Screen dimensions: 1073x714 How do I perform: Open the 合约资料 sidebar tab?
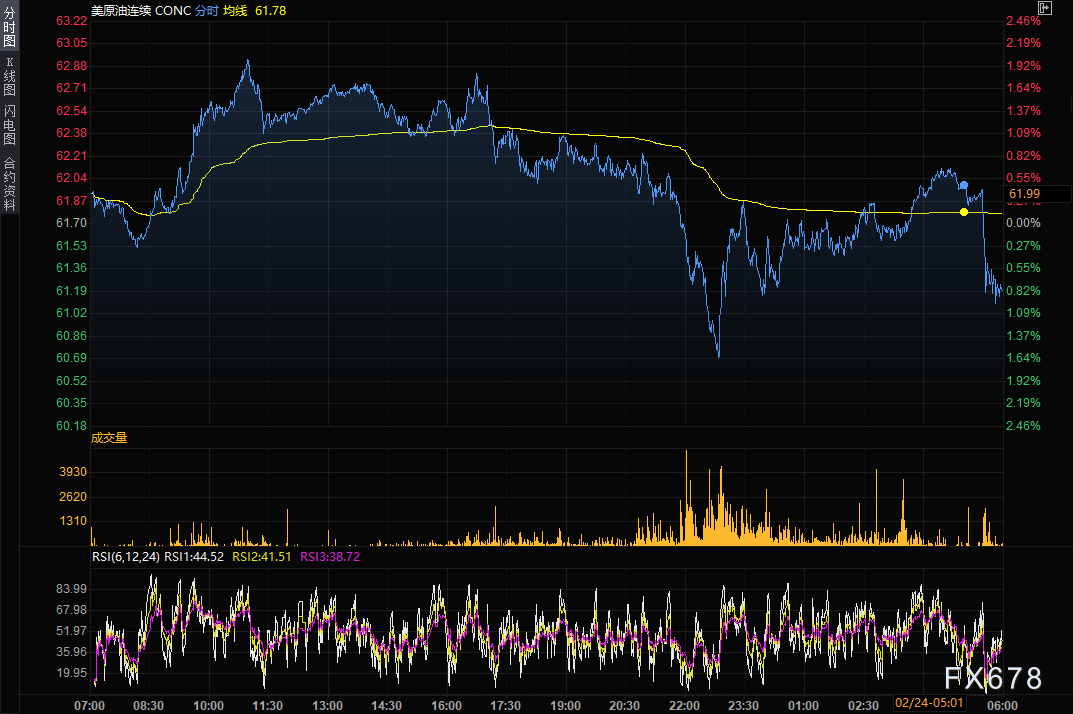point(10,183)
